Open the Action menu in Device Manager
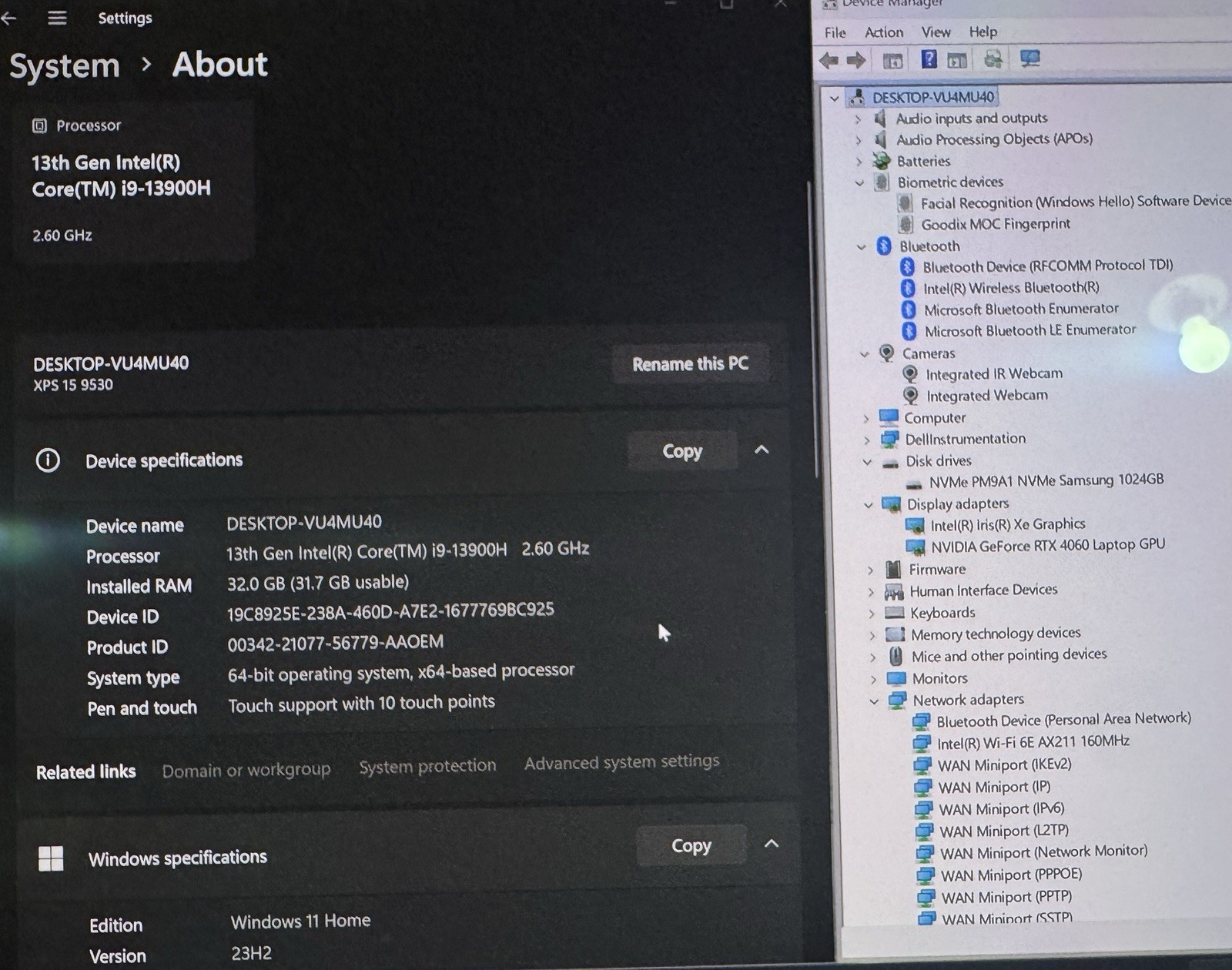Viewport: 1232px width, 970px height. pos(884,32)
